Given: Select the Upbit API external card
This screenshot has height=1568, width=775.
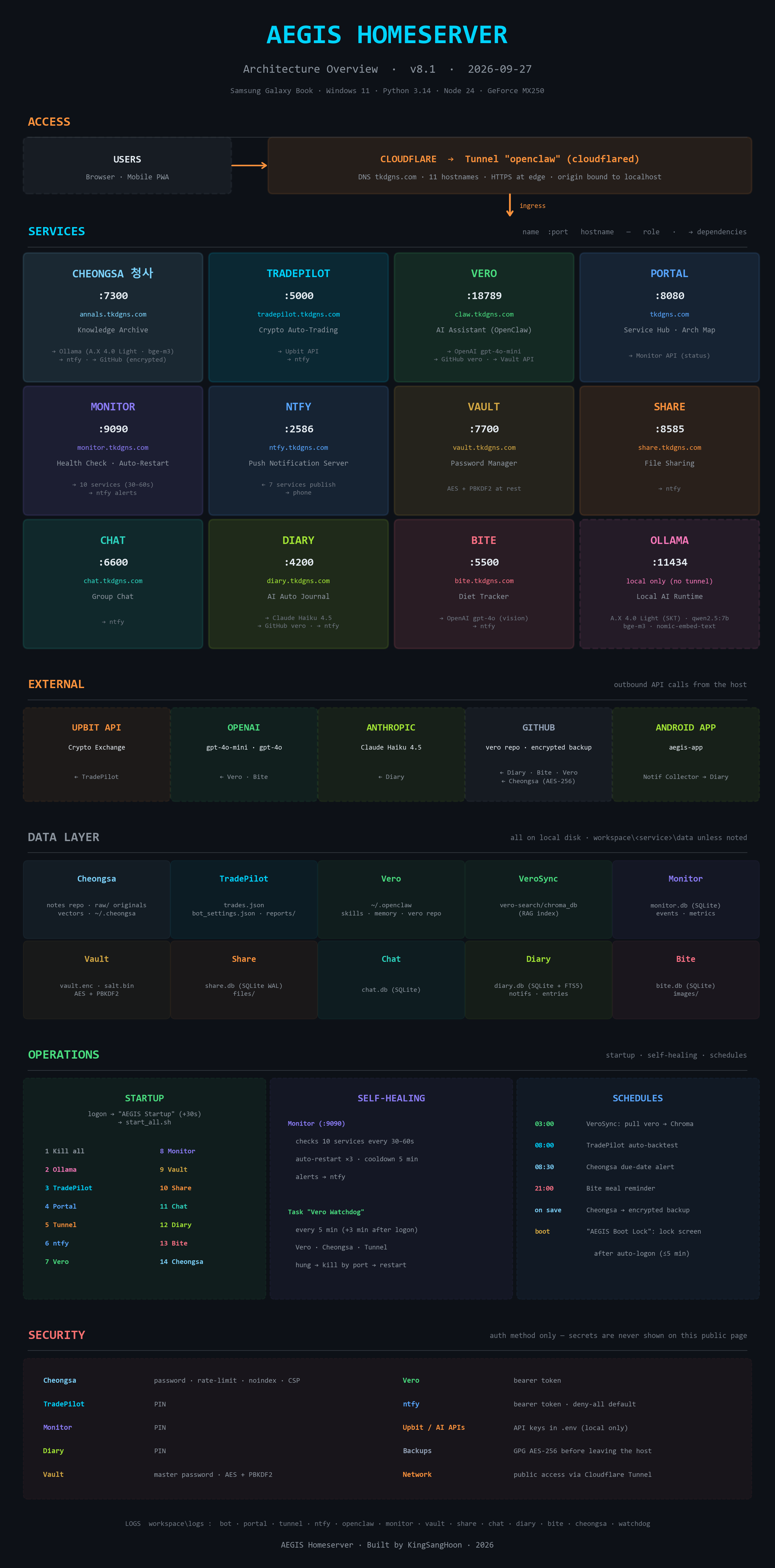Looking at the screenshot, I should pos(96,754).
